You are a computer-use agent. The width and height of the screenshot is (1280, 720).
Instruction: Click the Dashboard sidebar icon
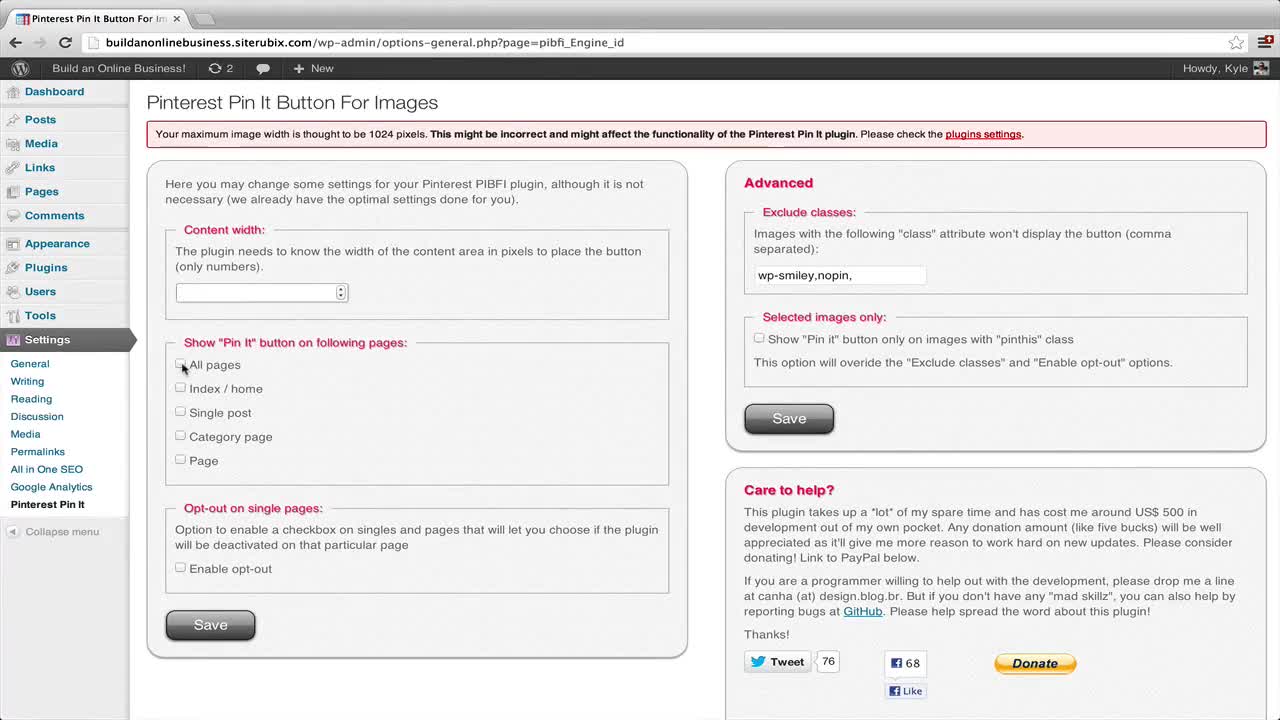click(13, 92)
